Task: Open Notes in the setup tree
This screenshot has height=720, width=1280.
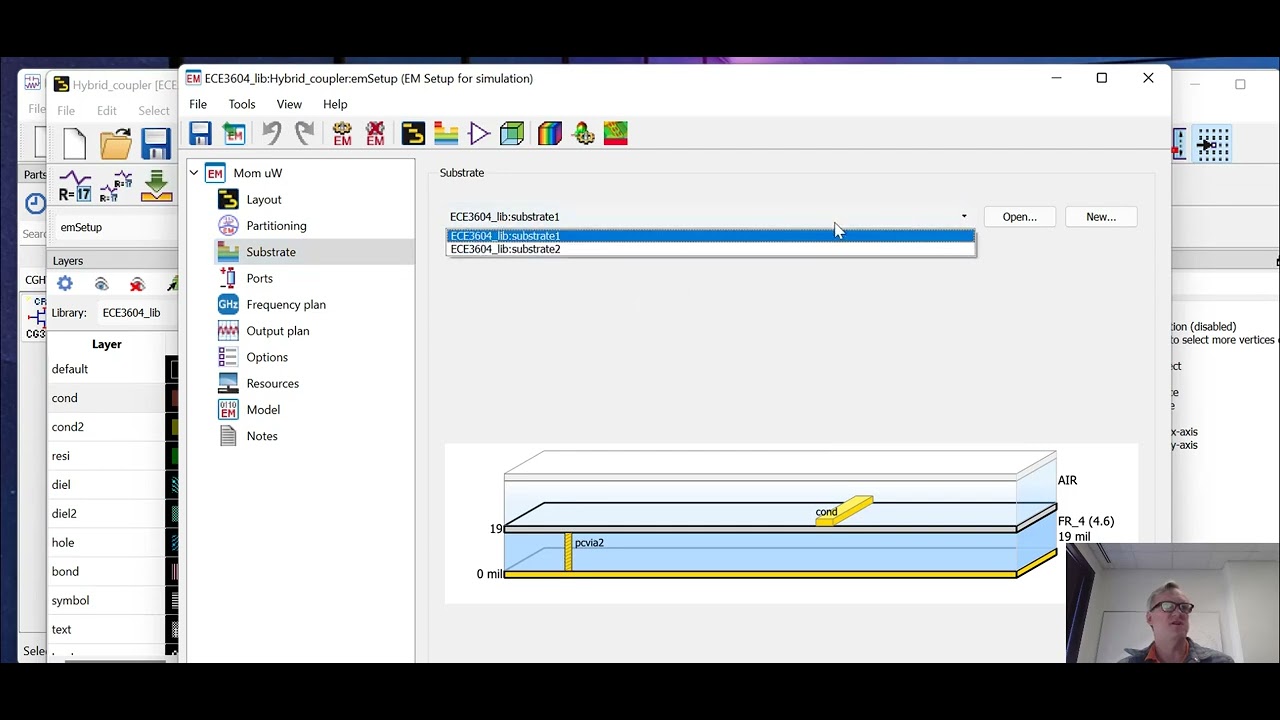Action: point(262,436)
